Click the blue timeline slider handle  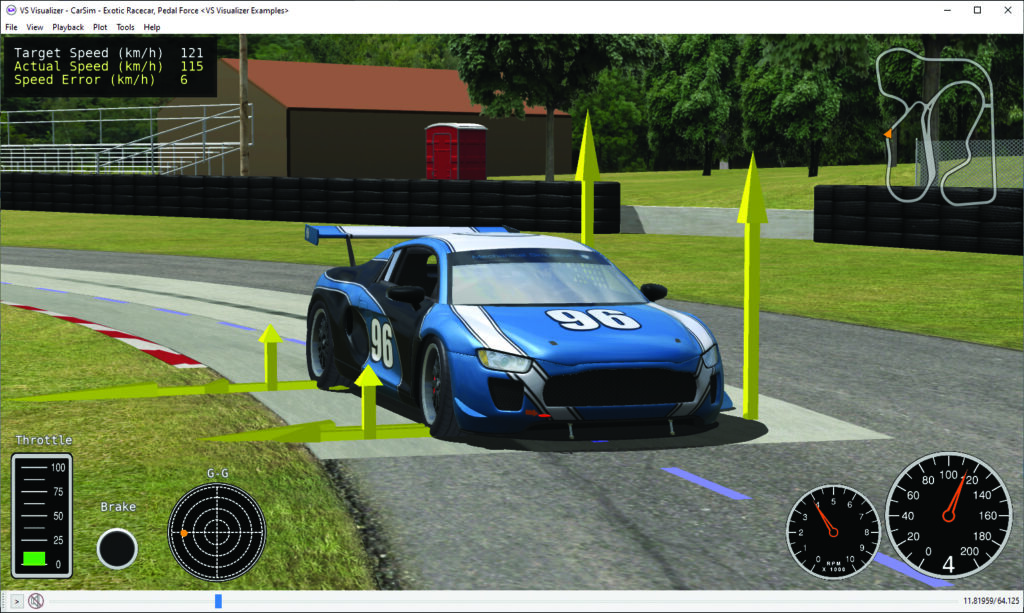pyautogui.click(x=218, y=601)
